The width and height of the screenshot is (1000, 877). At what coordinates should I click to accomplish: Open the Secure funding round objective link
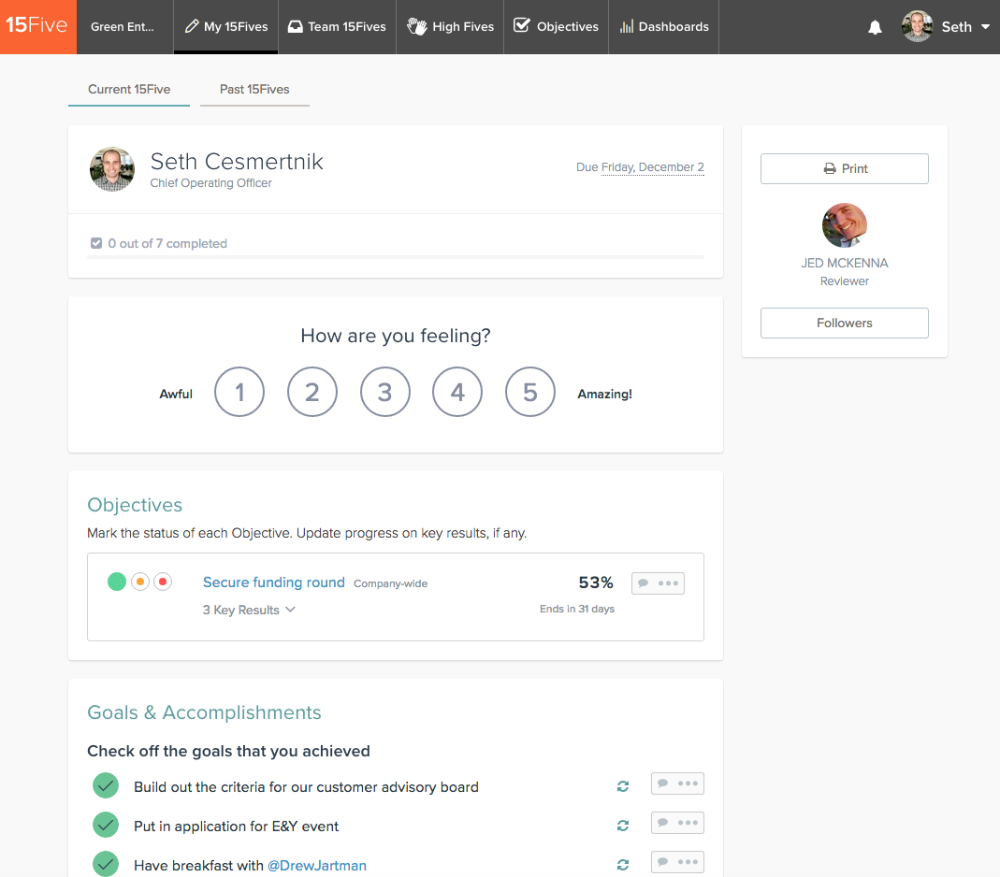[x=274, y=582]
